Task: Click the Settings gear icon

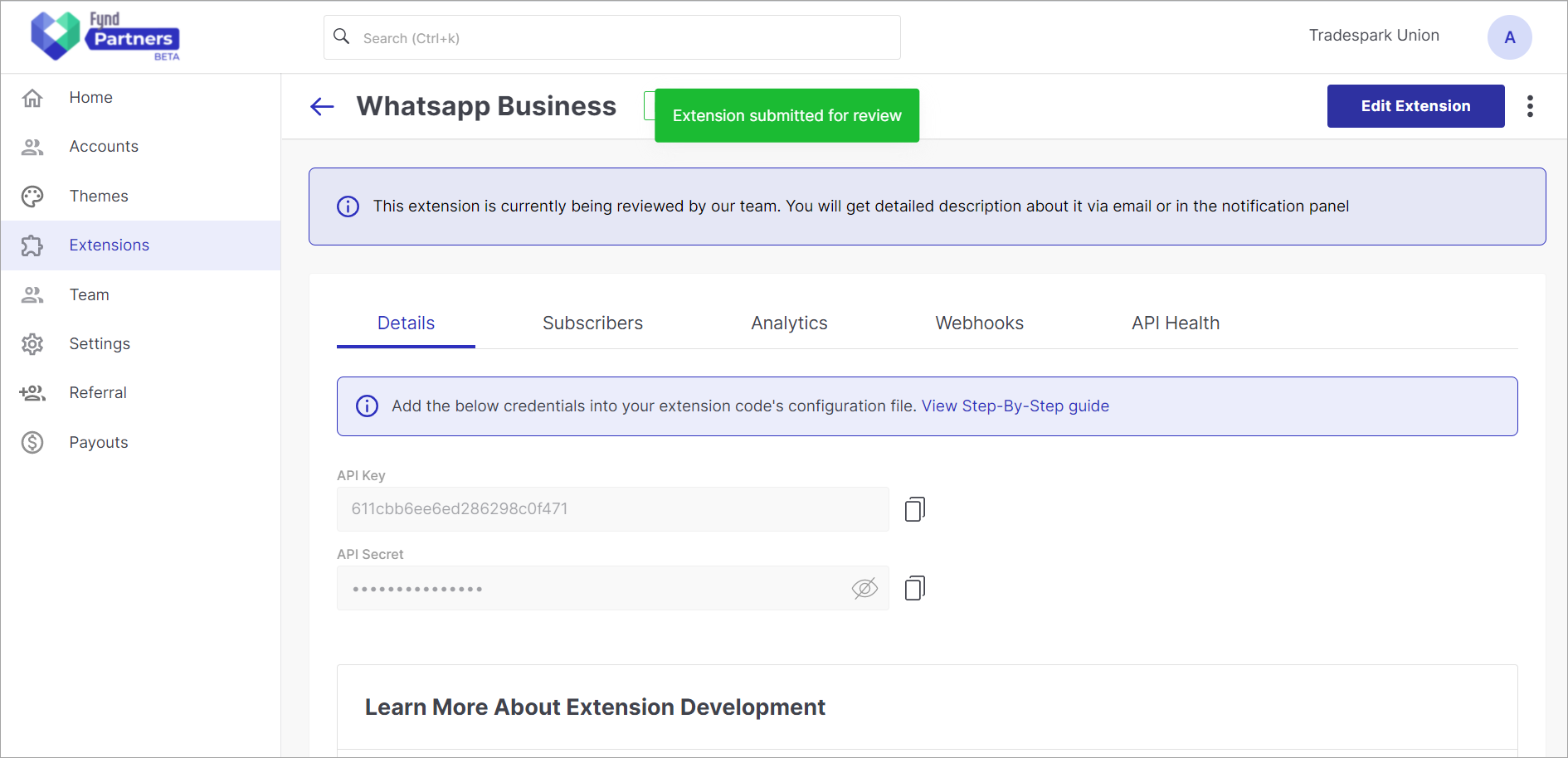Action: 32,344
